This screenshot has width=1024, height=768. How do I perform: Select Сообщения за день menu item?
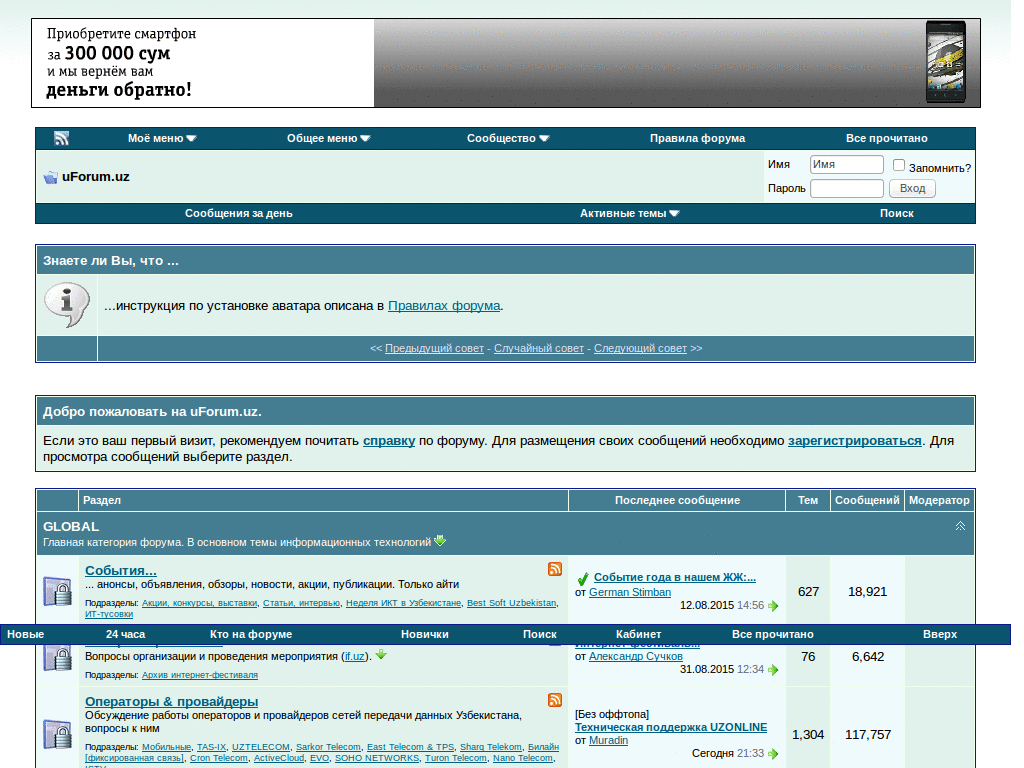(238, 214)
